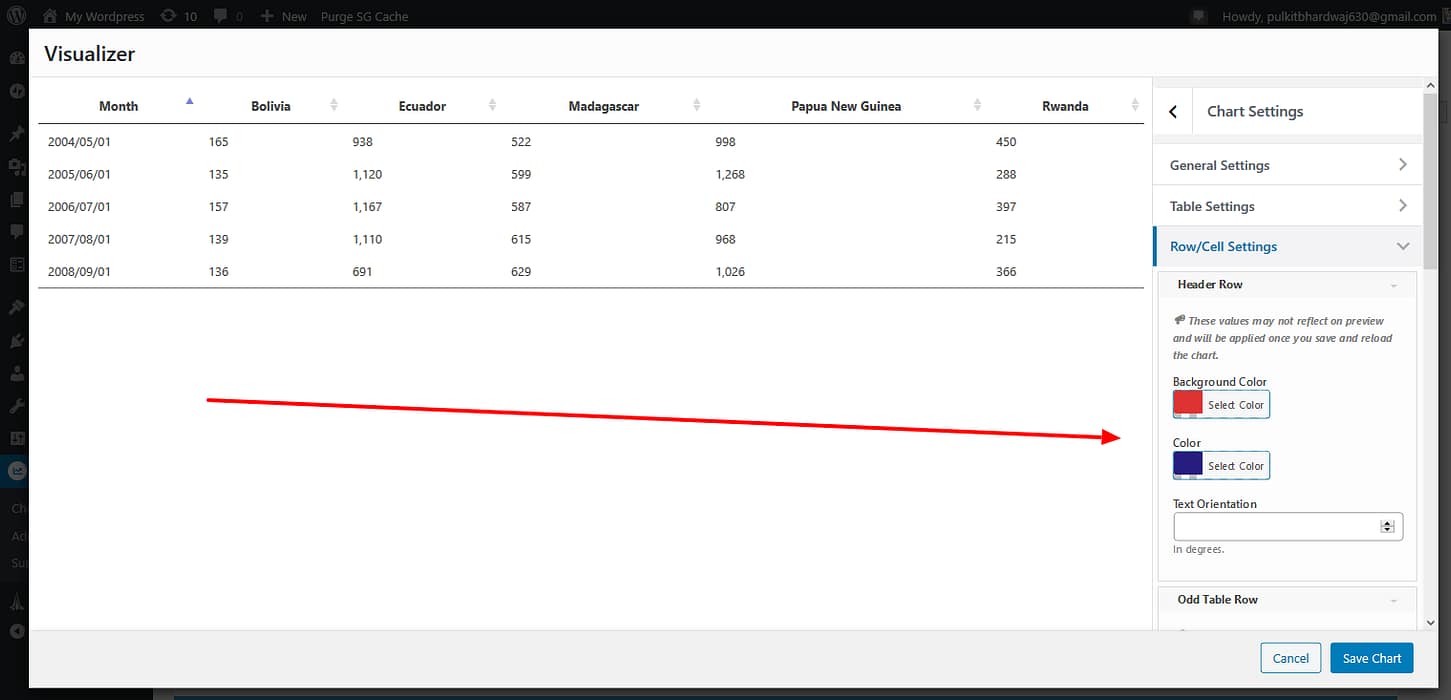This screenshot has width=1451, height=700.
Task: Click the home icon beside My Wordpress
Action: tap(50, 16)
